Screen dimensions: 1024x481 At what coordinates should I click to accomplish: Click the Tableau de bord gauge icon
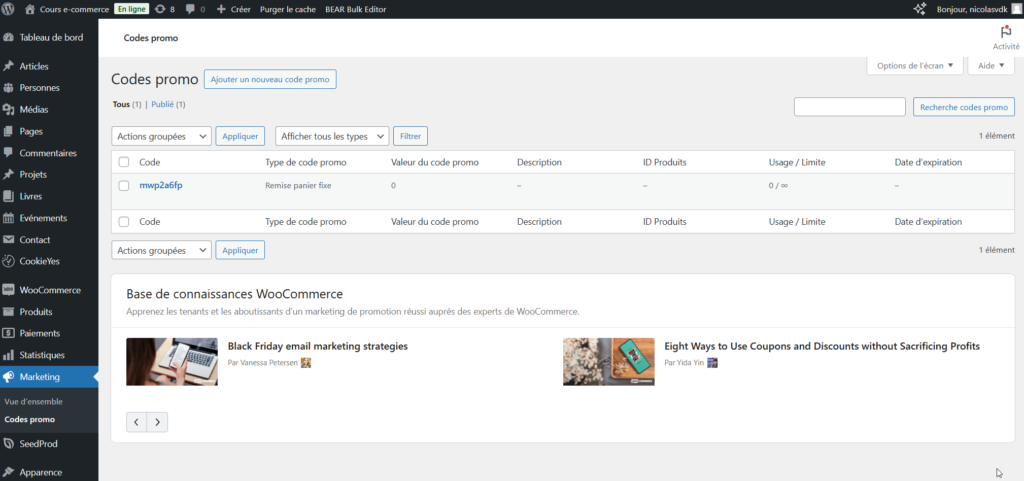point(8,37)
